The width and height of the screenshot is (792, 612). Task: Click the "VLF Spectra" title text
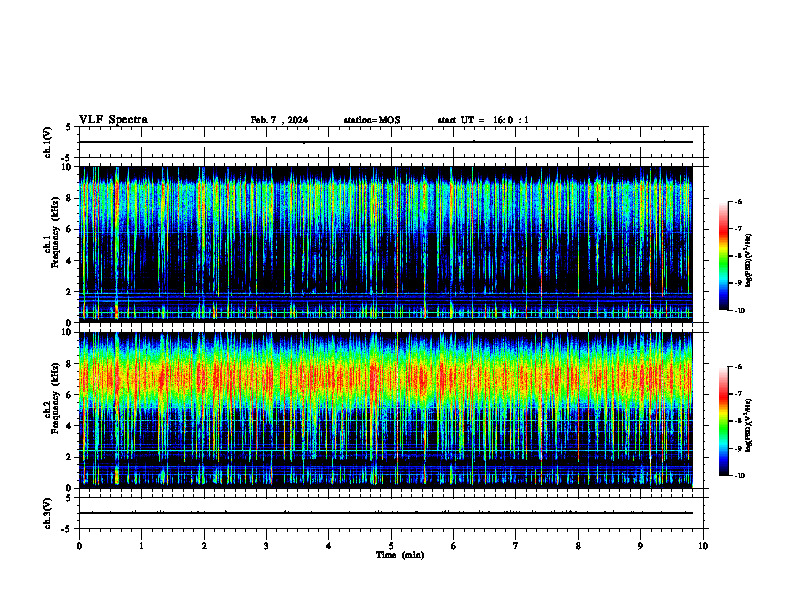click(x=113, y=120)
